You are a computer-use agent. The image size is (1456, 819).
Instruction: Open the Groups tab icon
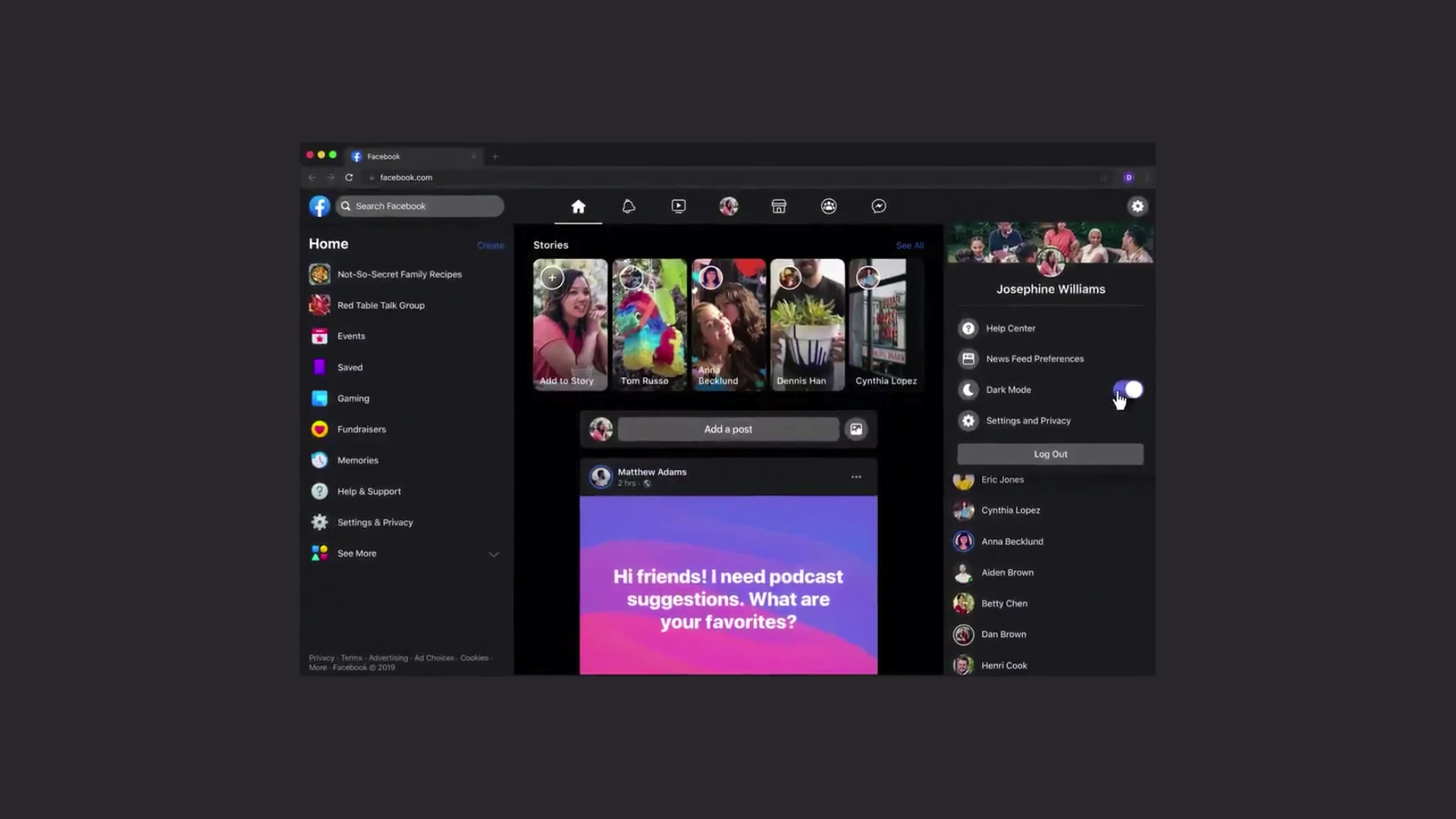[828, 206]
